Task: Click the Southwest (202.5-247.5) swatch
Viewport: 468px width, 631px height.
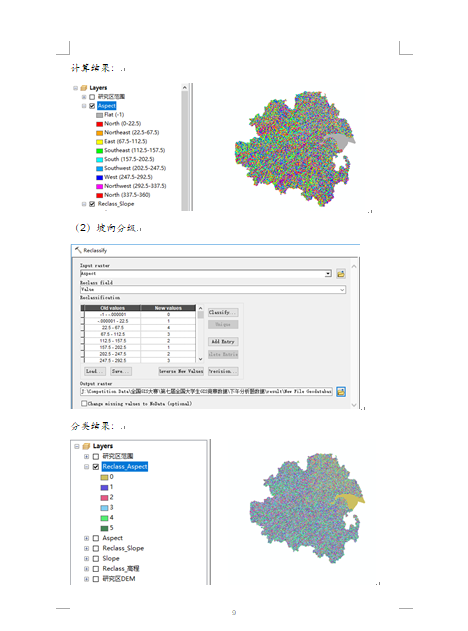Action: 99,169
